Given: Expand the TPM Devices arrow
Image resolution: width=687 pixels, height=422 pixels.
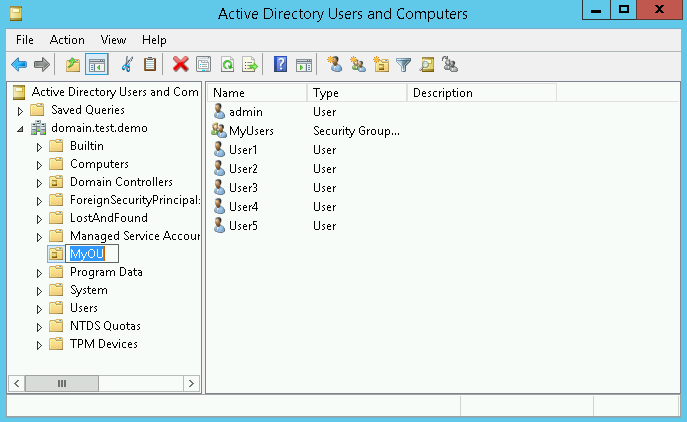Looking at the screenshot, I should [x=39, y=345].
